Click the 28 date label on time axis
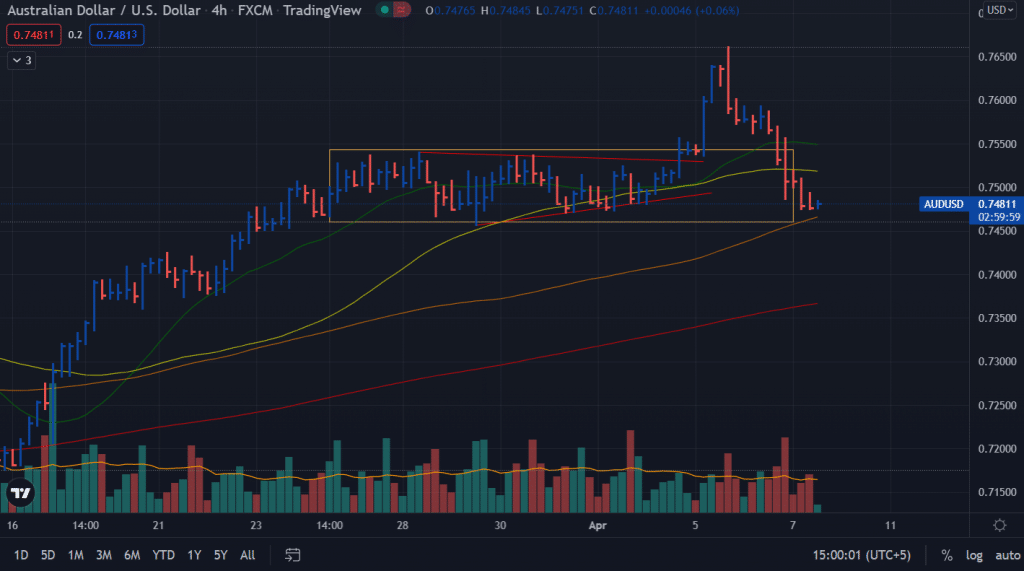 click(402, 525)
